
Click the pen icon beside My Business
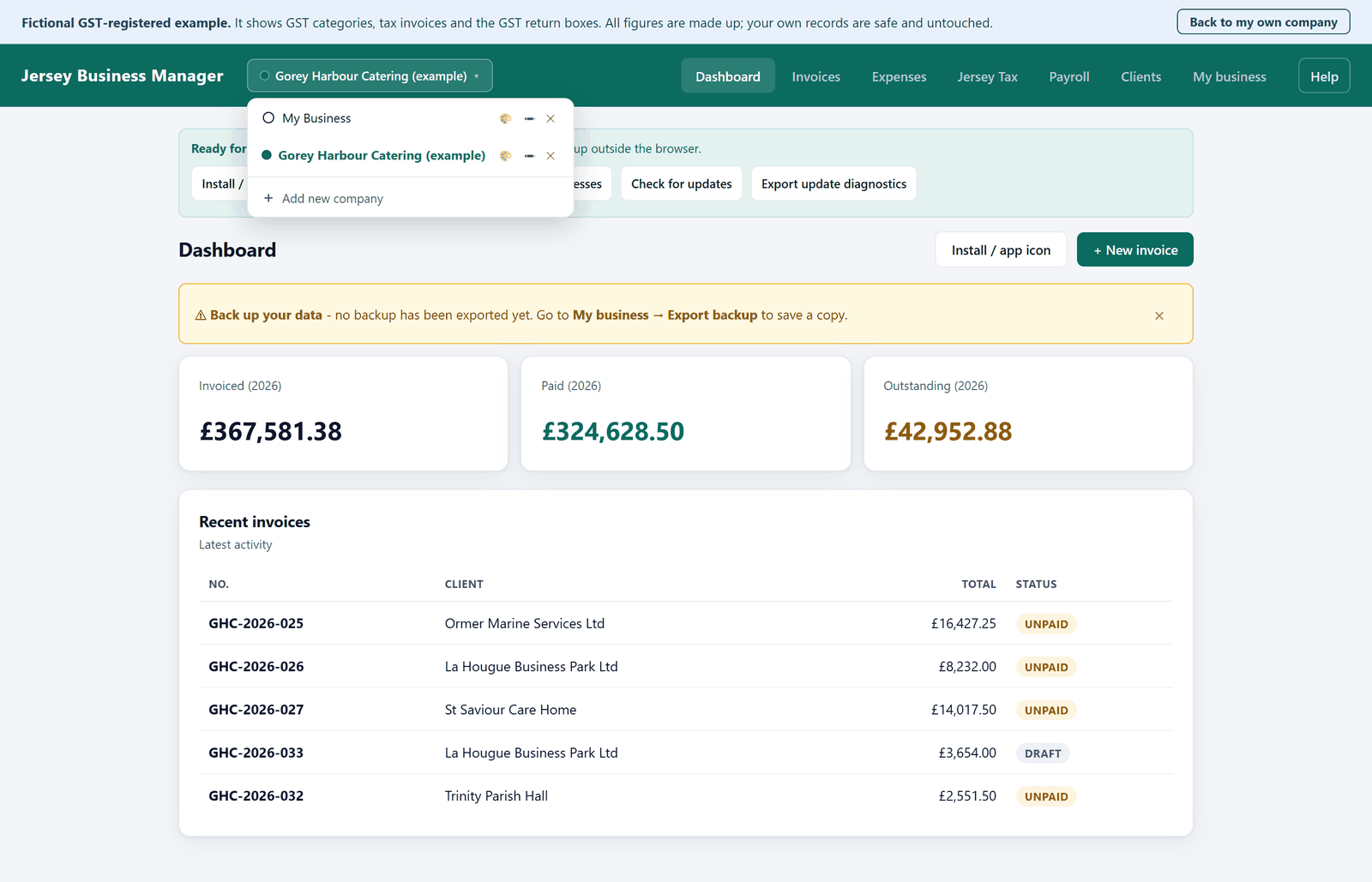(x=529, y=118)
